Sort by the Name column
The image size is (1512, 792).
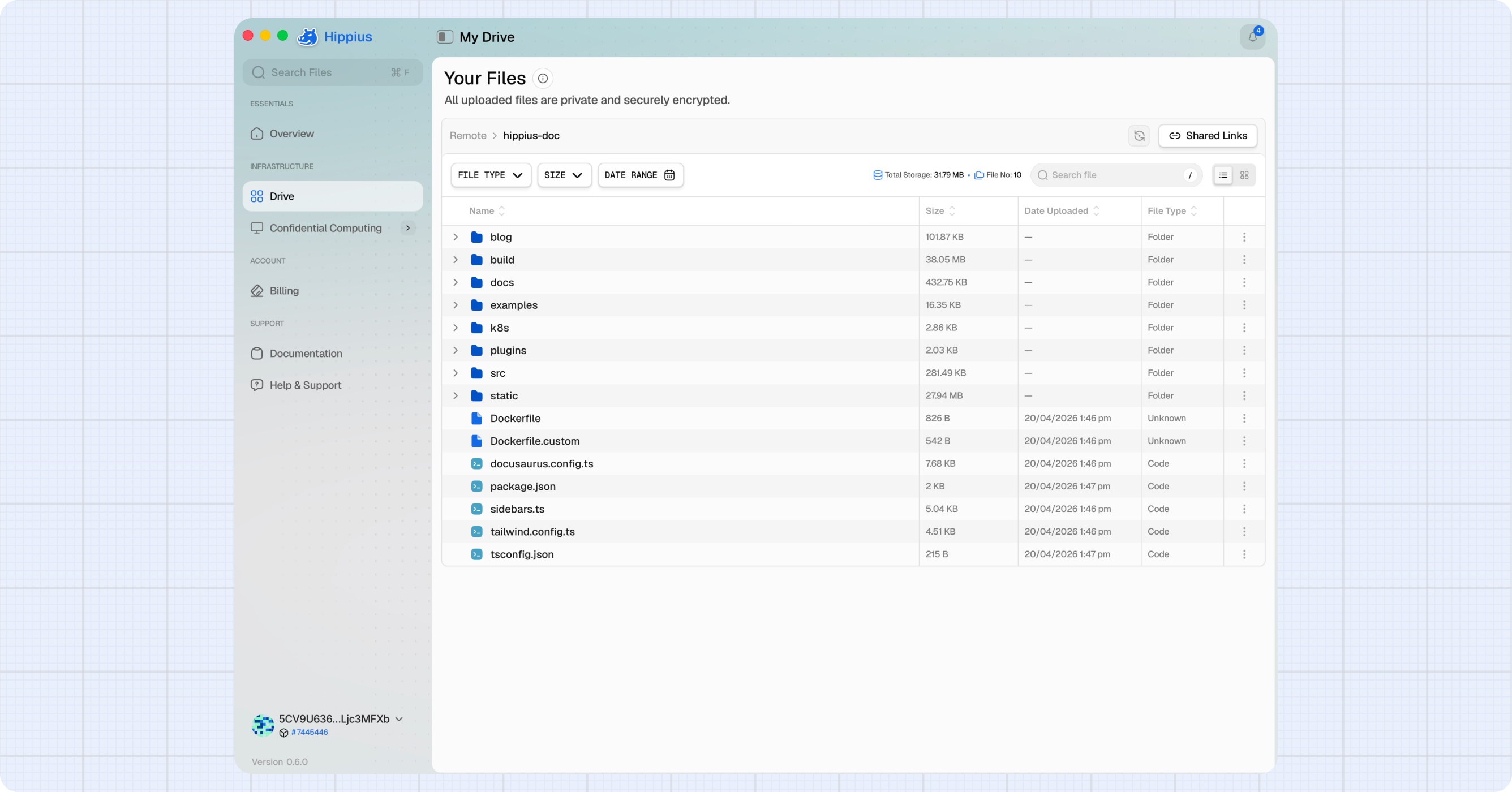[487, 211]
